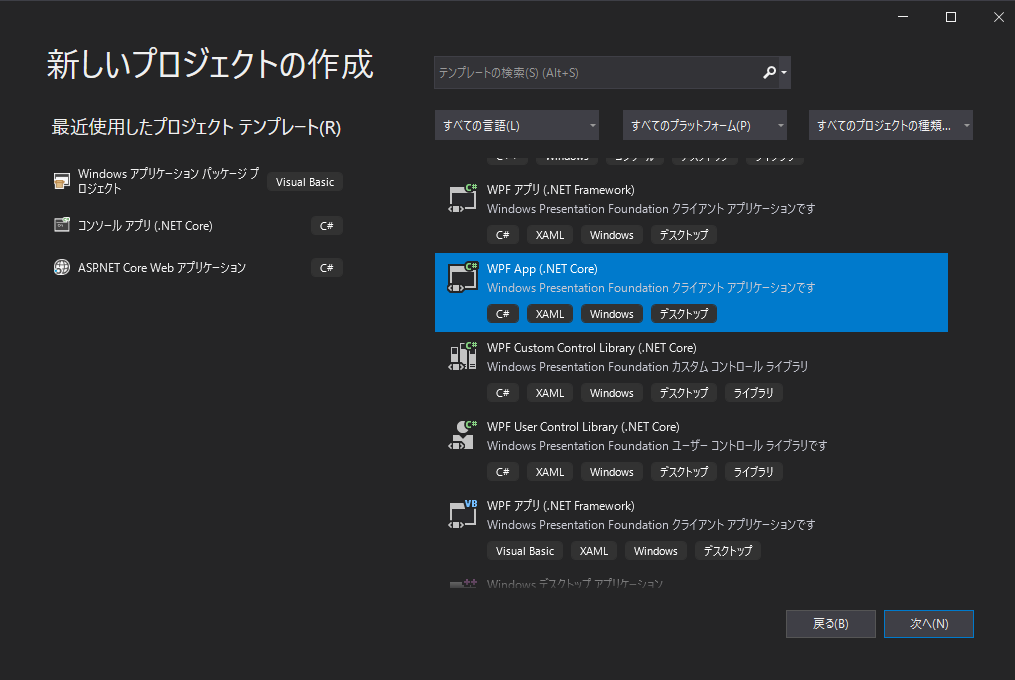Click WPF App (.NET Core) template icon
This screenshot has width=1015, height=680.
pos(463,277)
